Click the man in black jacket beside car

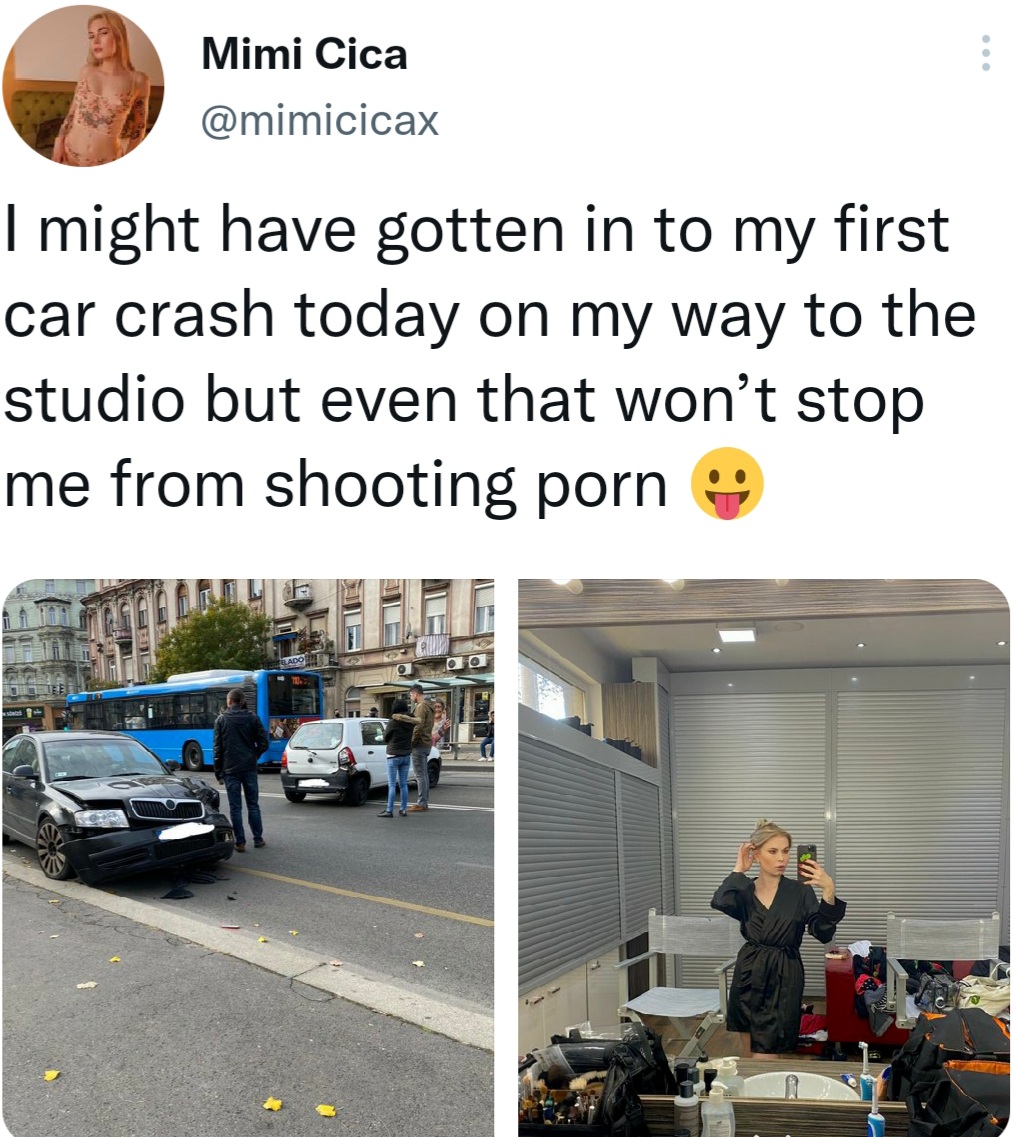pyautogui.click(x=240, y=765)
